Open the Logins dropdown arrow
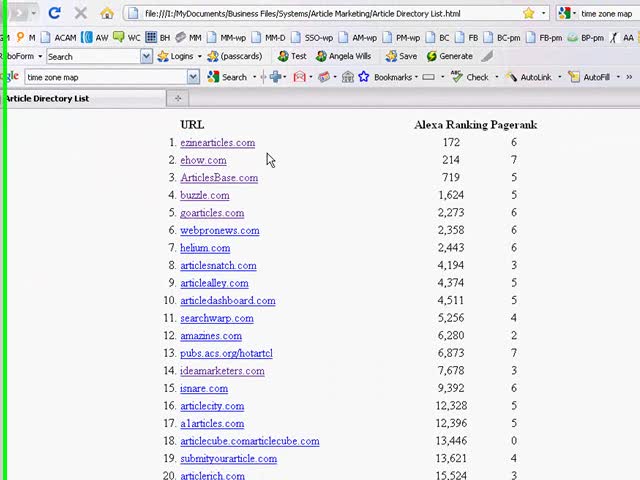The width and height of the screenshot is (640, 480). 200,56
